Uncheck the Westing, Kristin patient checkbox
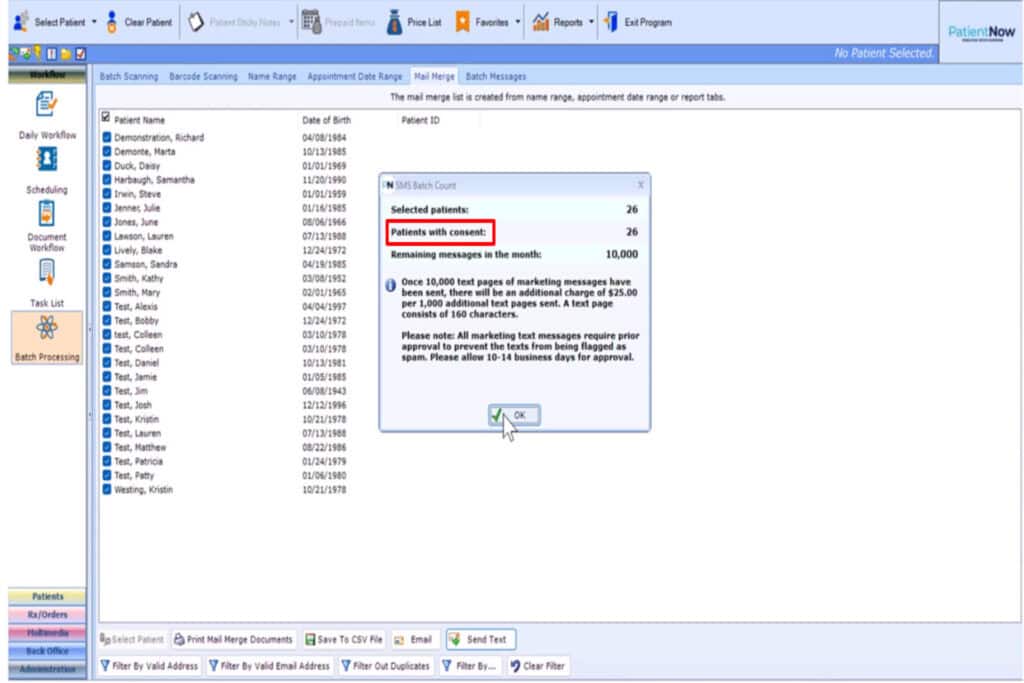The height and width of the screenshot is (683, 1024). coord(107,490)
